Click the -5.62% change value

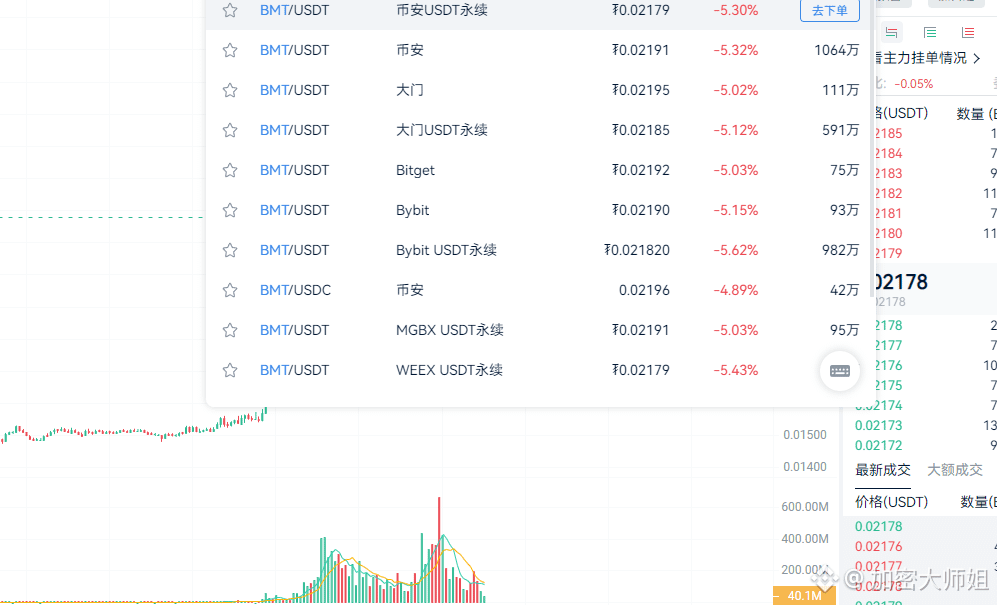click(736, 250)
